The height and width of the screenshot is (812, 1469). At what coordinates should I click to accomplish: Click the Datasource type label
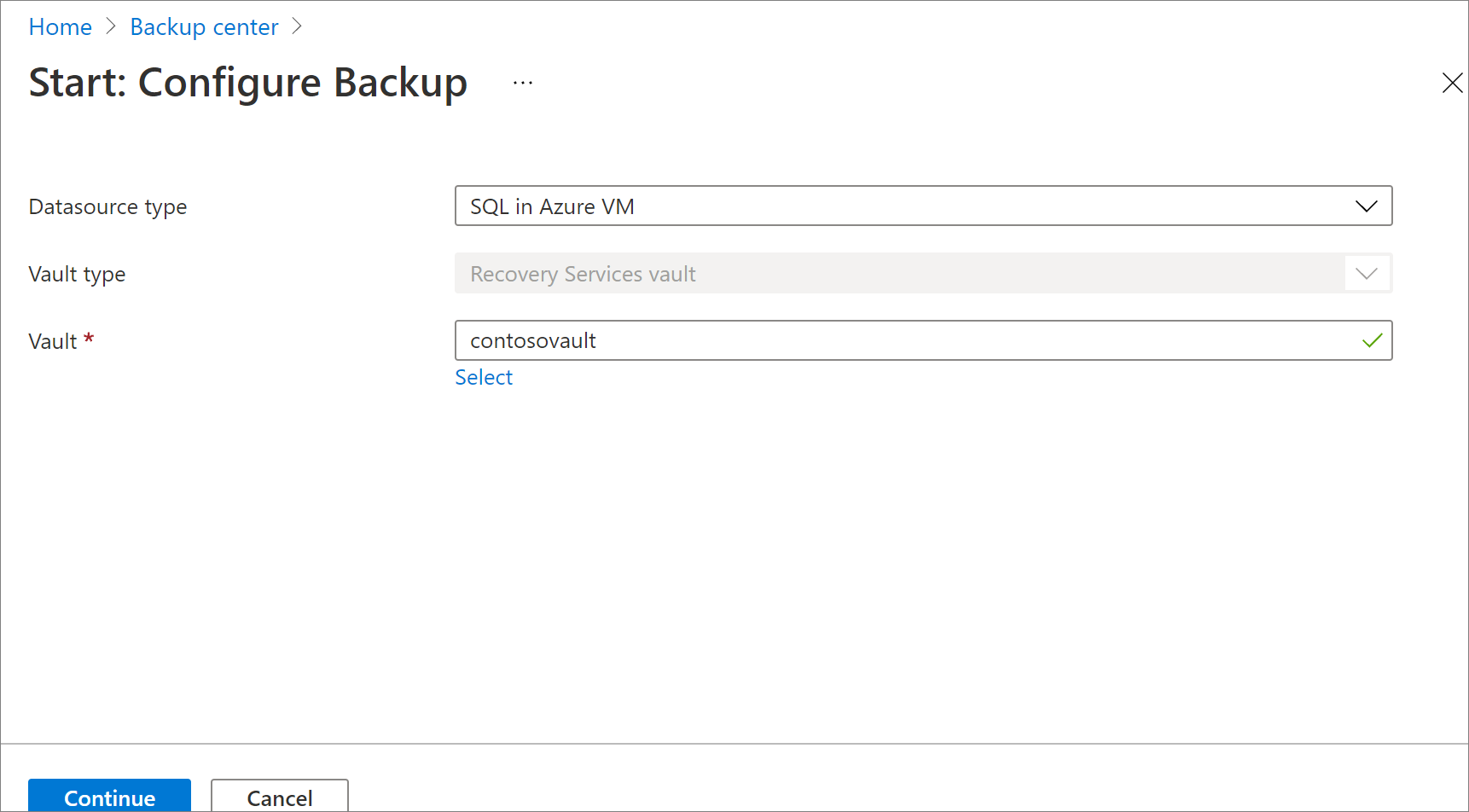[107, 206]
